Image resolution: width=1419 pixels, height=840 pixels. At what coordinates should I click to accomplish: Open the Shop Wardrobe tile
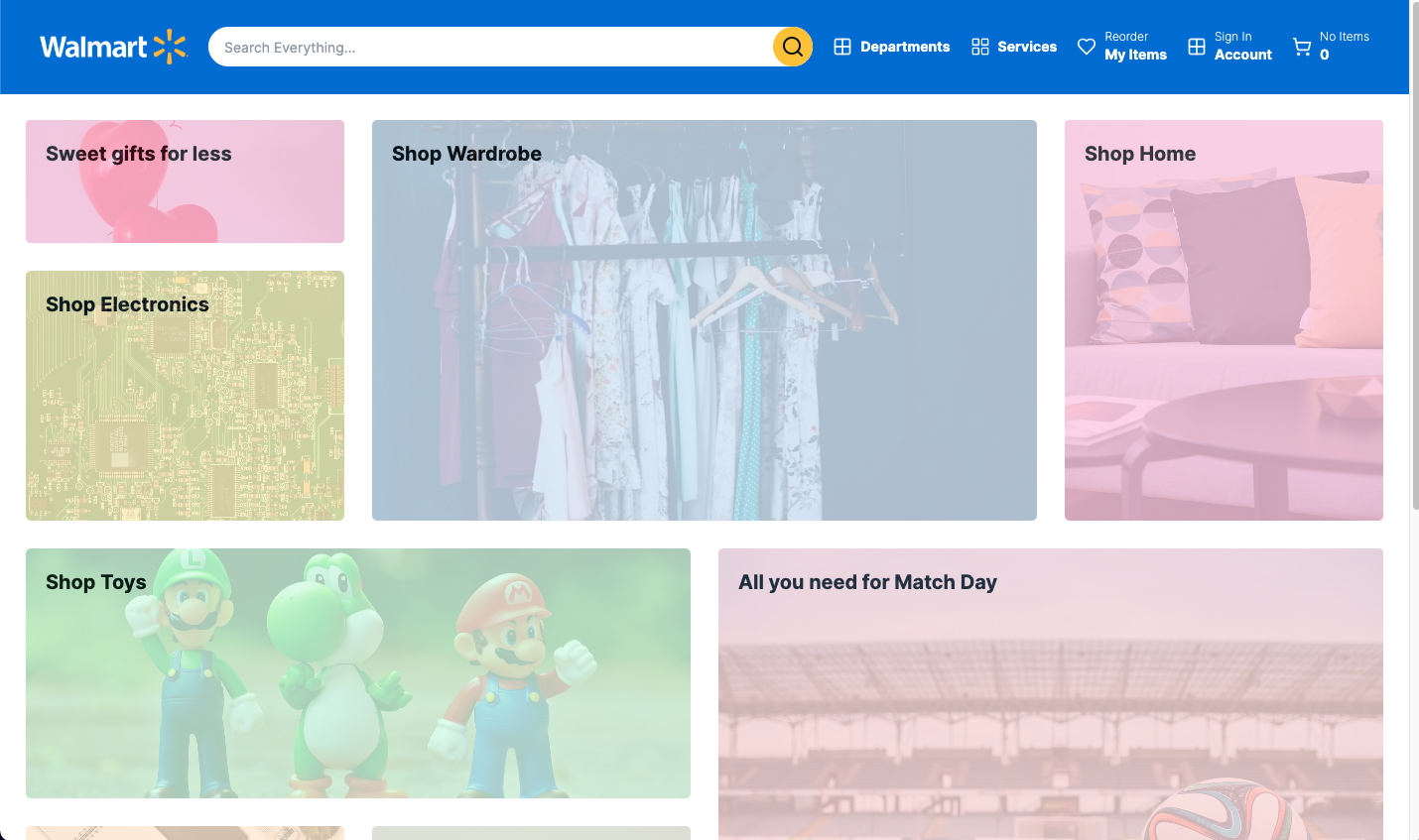click(705, 320)
